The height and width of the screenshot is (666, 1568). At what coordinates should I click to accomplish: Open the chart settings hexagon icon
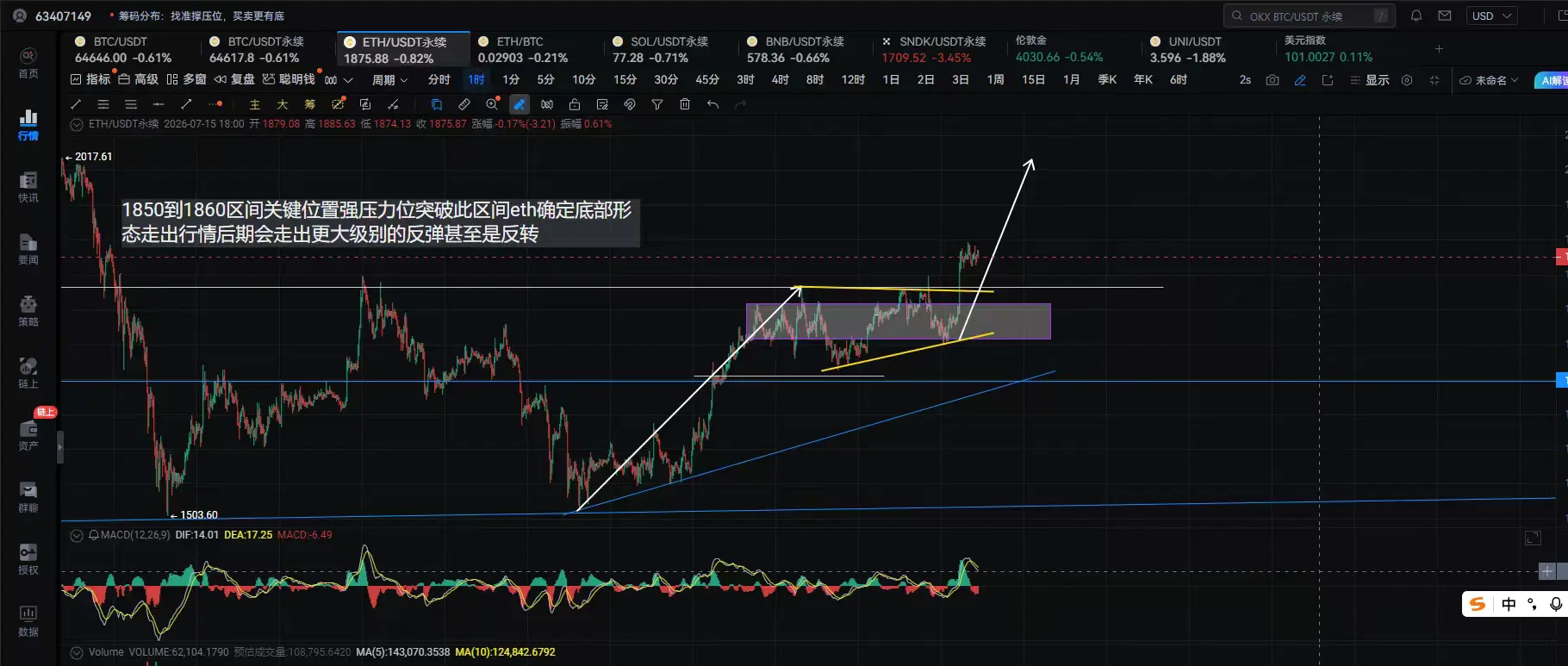1407,80
